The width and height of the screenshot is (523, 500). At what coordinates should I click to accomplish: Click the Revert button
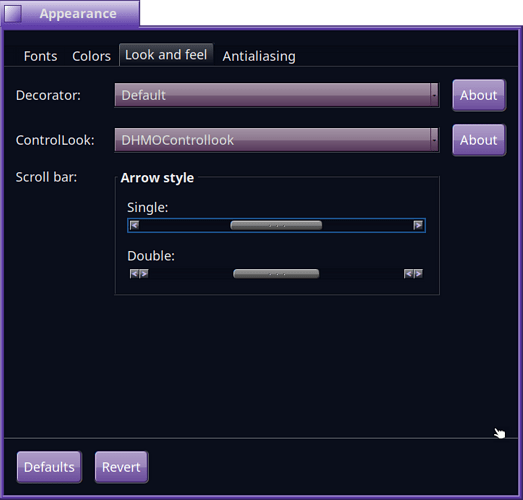tap(121, 467)
